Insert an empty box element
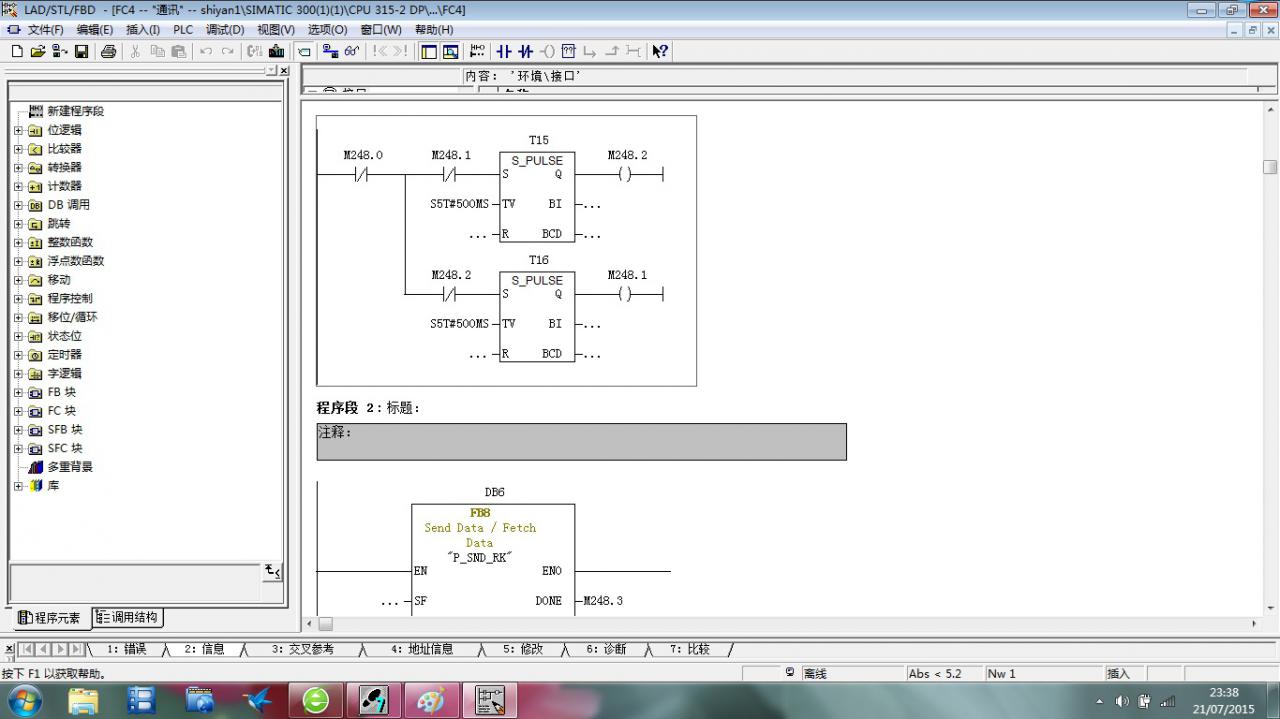Image resolution: width=1280 pixels, height=719 pixels. (568, 51)
